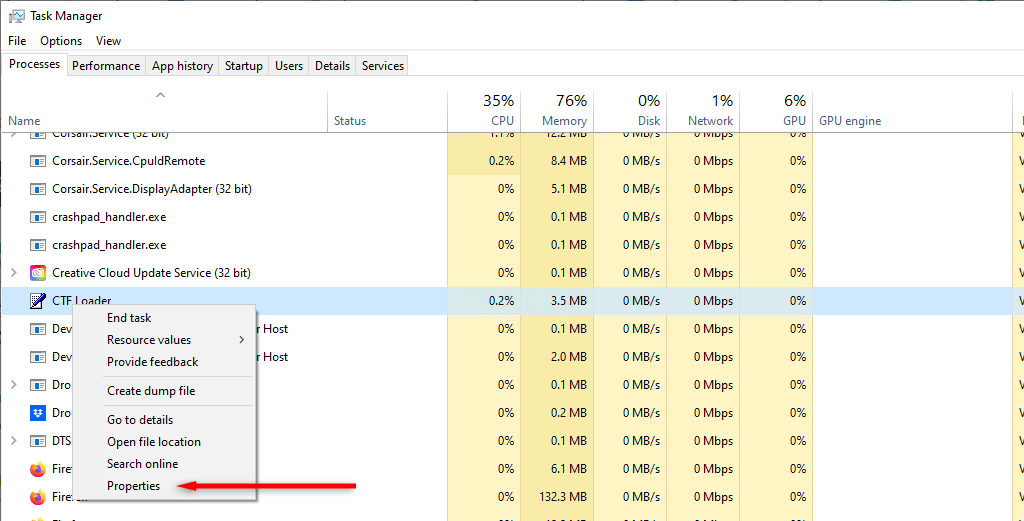Expand the DTS process group
1024x521 pixels.
(13, 441)
